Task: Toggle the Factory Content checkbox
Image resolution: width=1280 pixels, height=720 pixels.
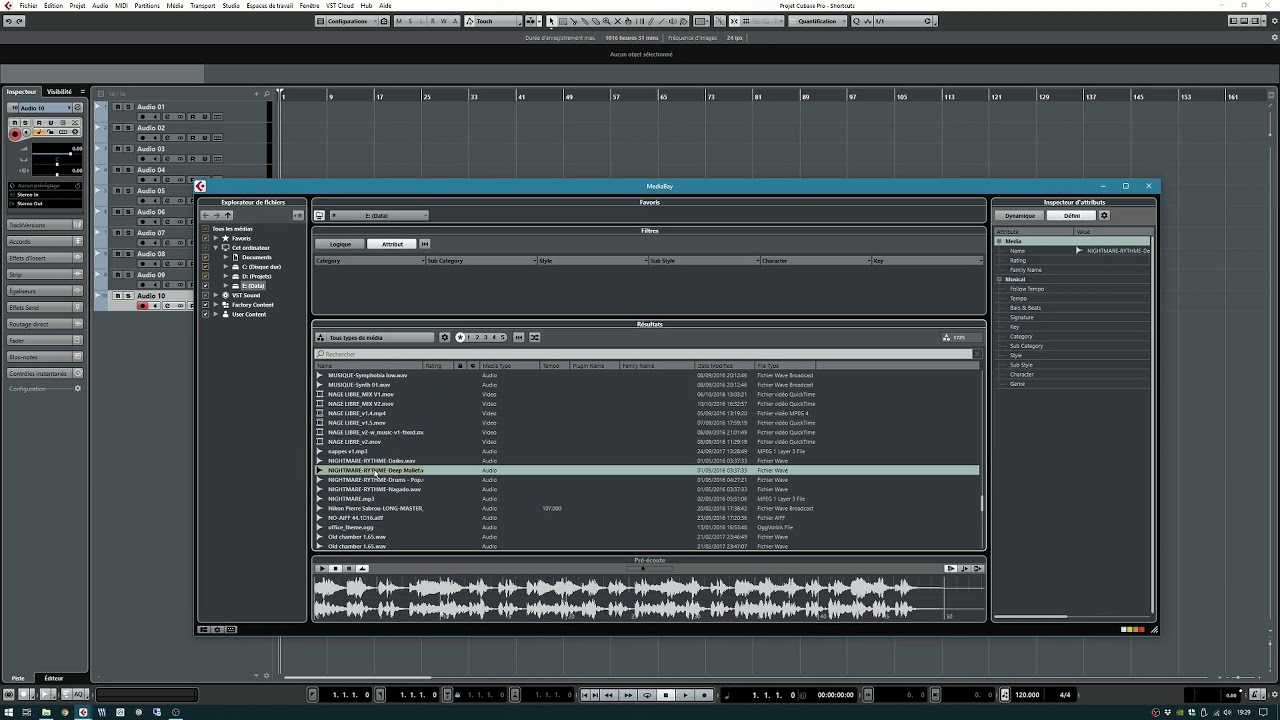Action: (x=205, y=305)
